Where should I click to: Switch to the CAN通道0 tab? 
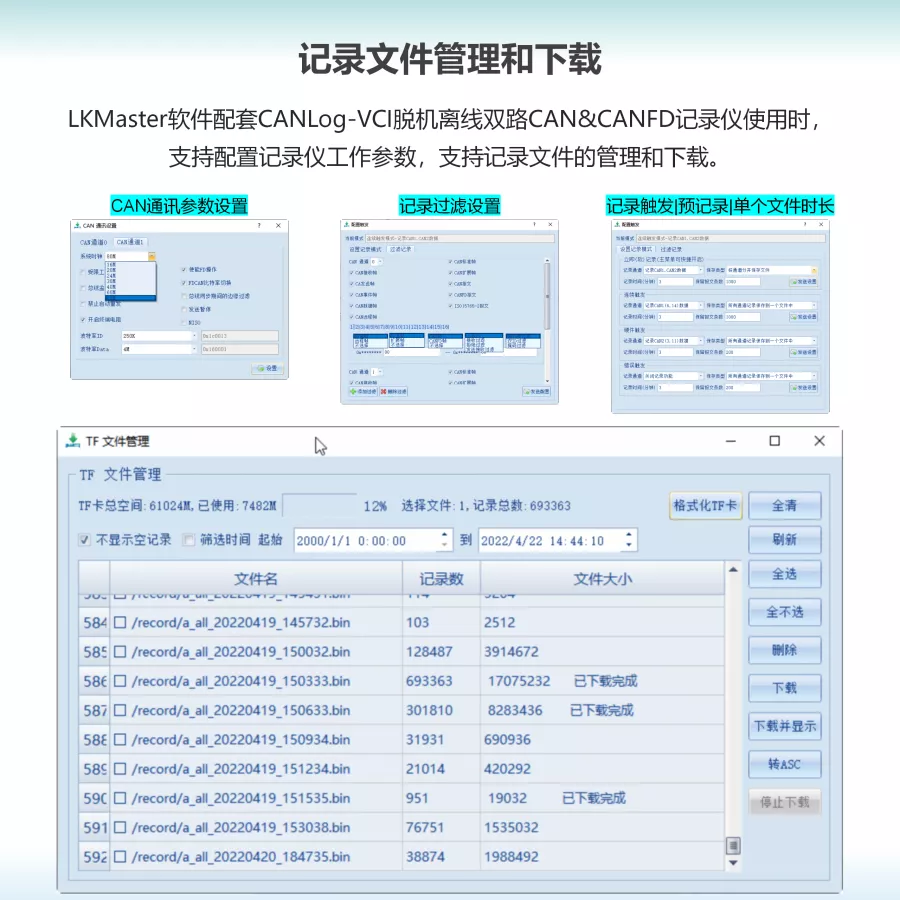[x=94, y=242]
